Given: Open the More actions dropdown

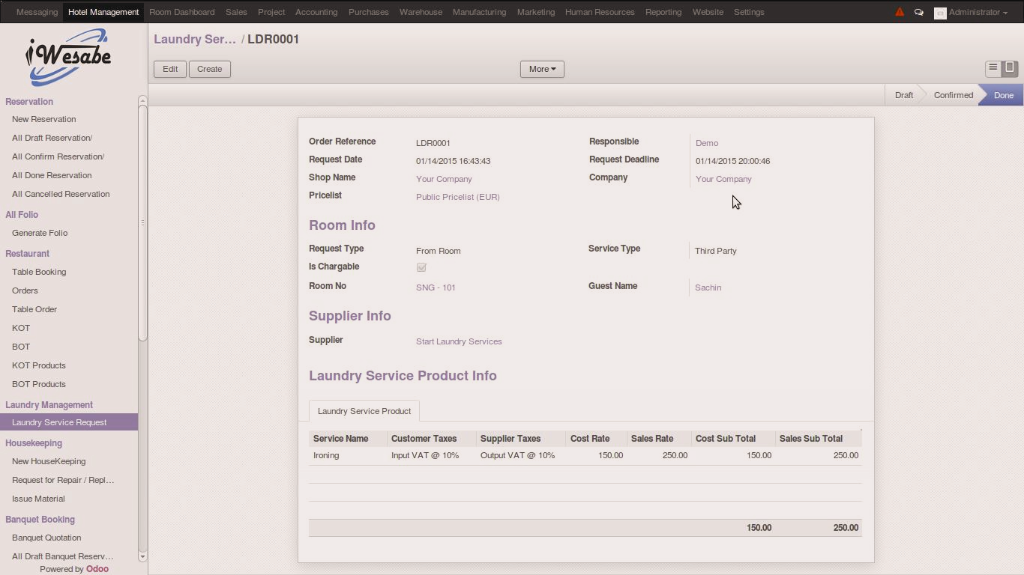Looking at the screenshot, I should point(542,69).
